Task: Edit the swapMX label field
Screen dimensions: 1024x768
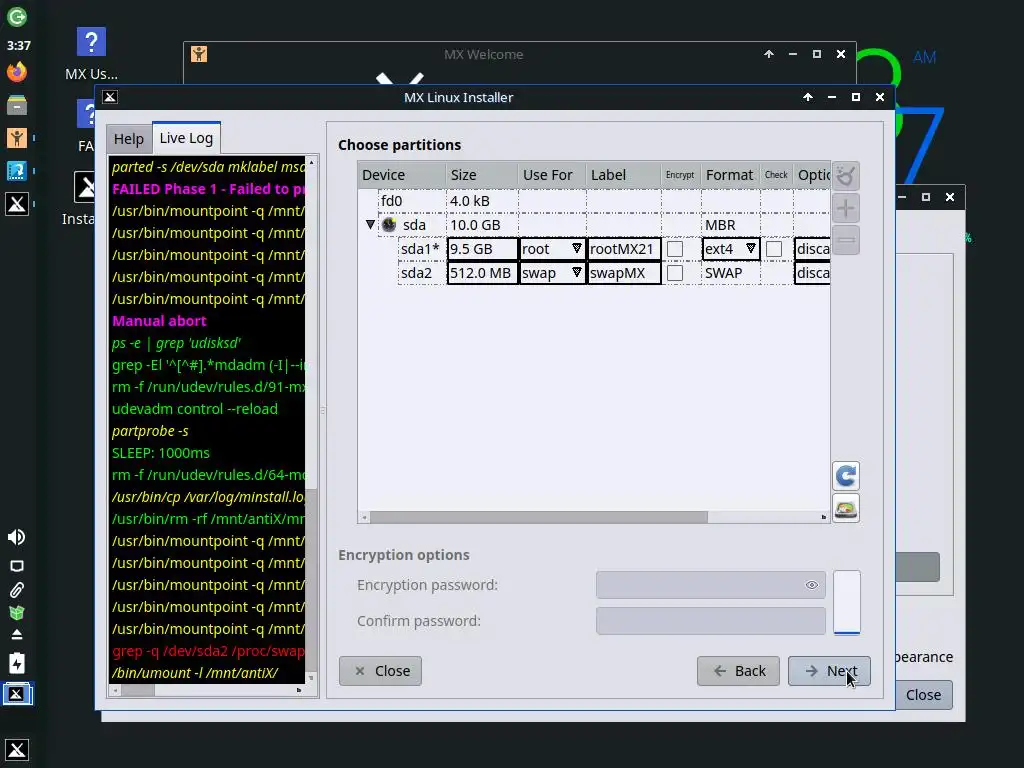Action: pyautogui.click(x=624, y=273)
